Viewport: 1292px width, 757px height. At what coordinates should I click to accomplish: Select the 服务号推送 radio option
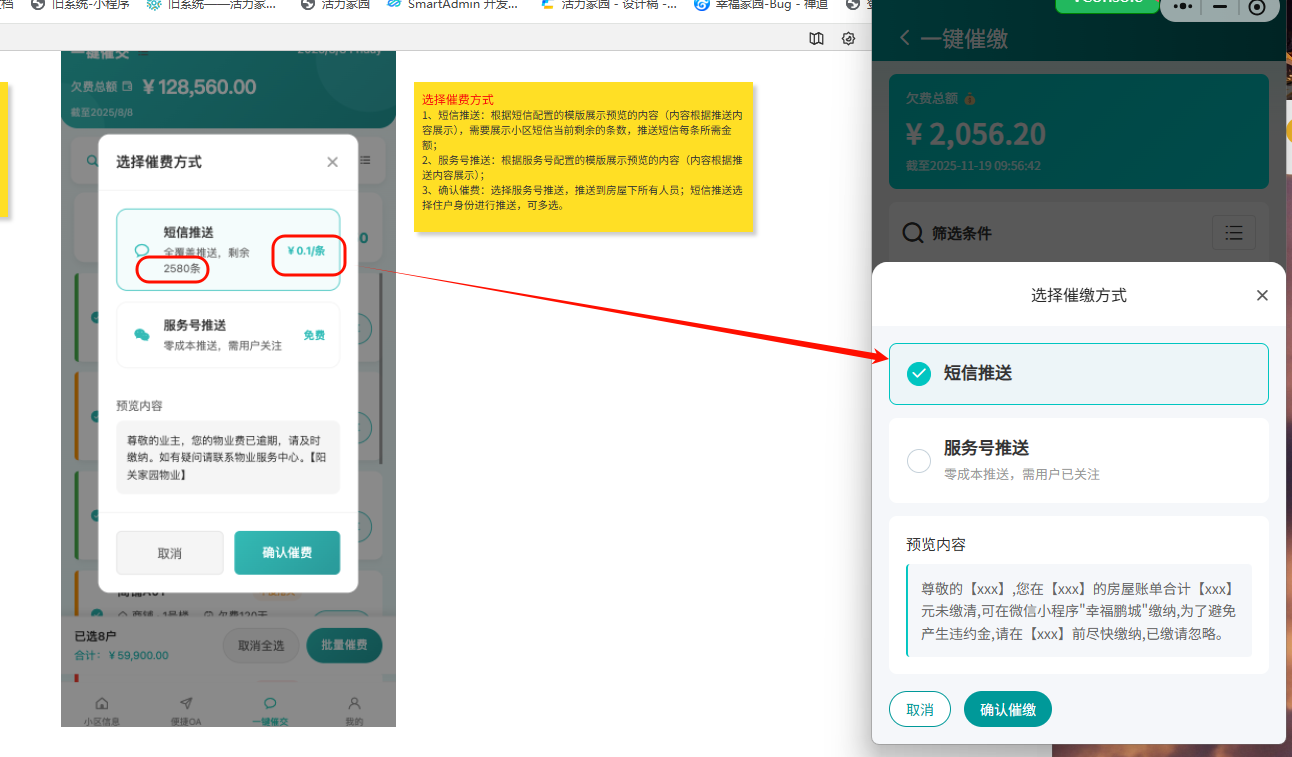pos(918,461)
